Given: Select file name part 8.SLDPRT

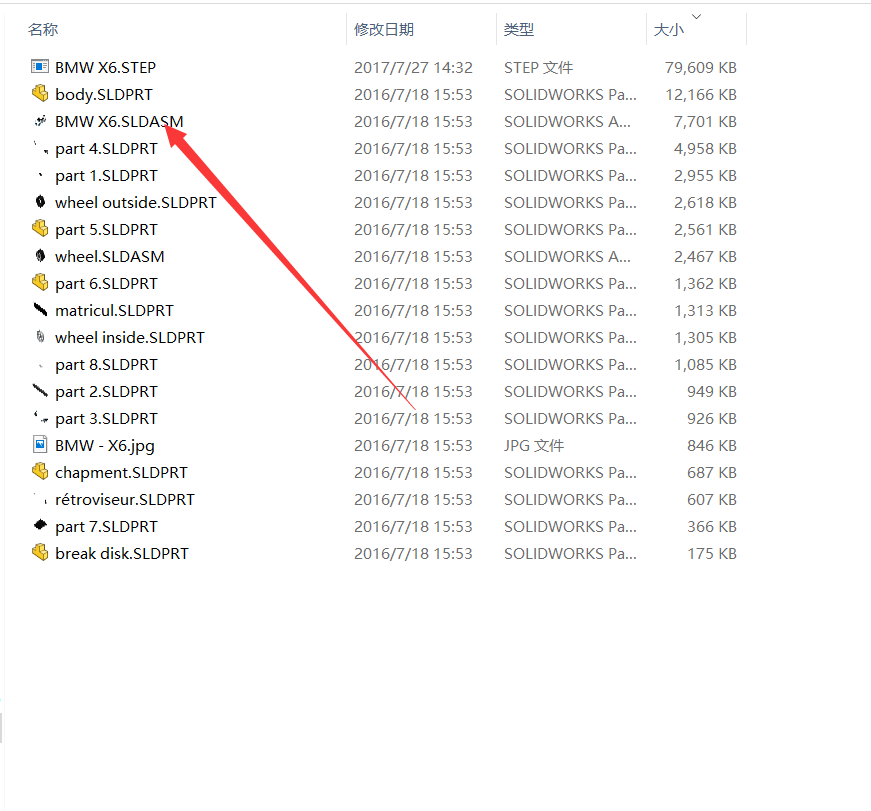Looking at the screenshot, I should click(x=106, y=365).
